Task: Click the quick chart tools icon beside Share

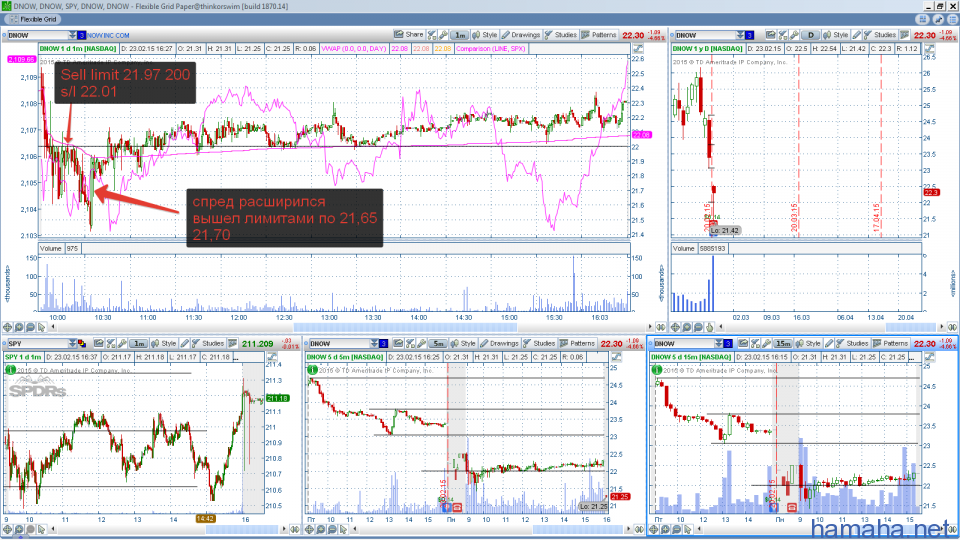Action: click(x=432, y=35)
